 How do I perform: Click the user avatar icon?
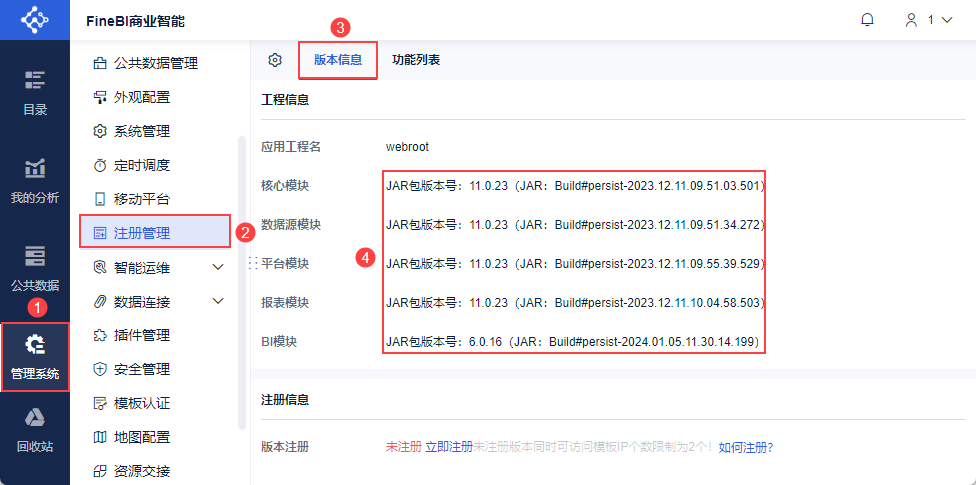tap(911, 20)
